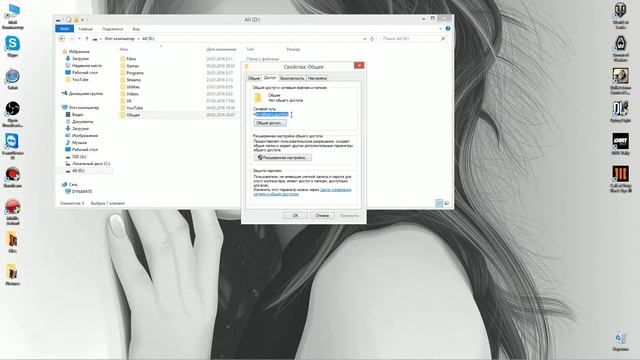Screen dimensions: 640x360
Task: Click the Explorer search field
Action: pyautogui.click(x=413, y=39)
